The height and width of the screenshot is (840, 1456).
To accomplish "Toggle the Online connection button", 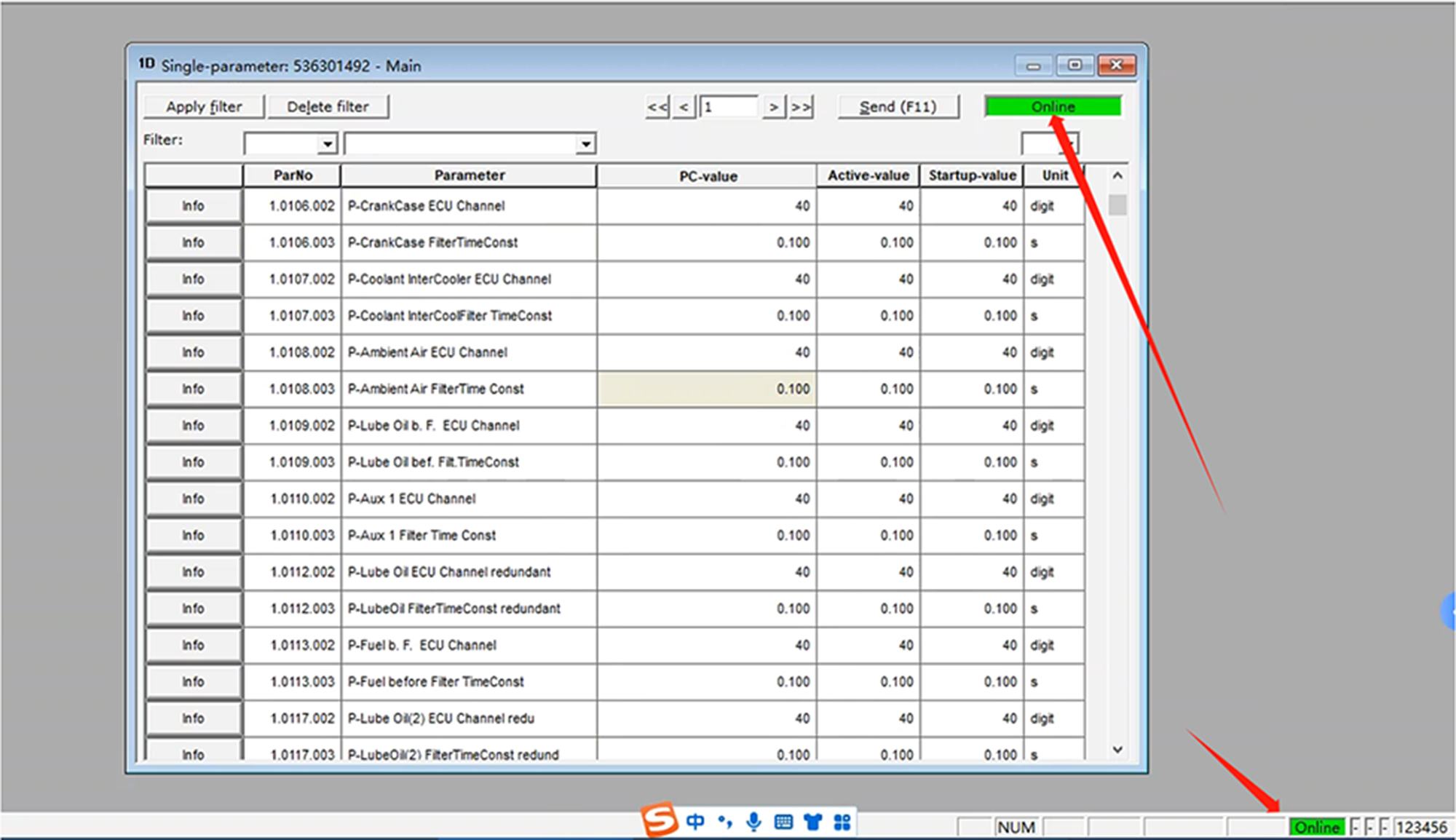I will coord(1053,106).
